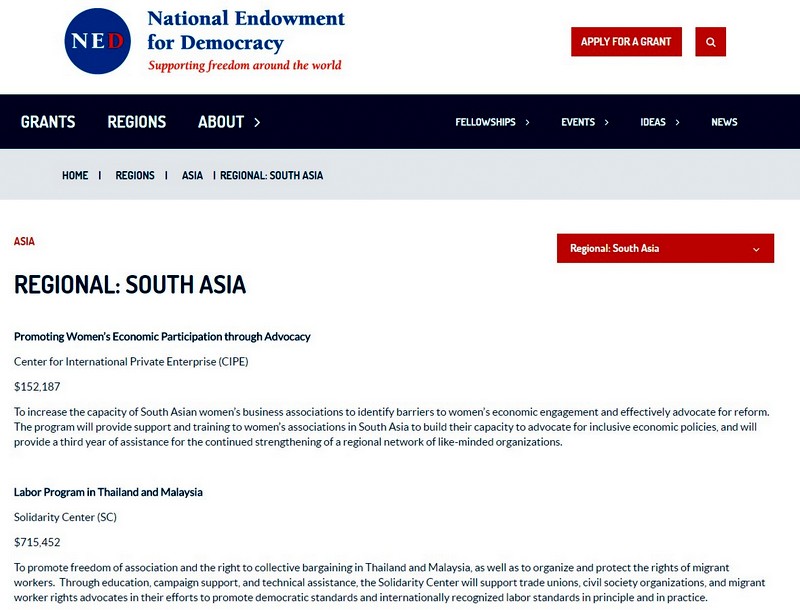
Task: Click the Regional: South Asia page heading
Action: click(x=130, y=285)
